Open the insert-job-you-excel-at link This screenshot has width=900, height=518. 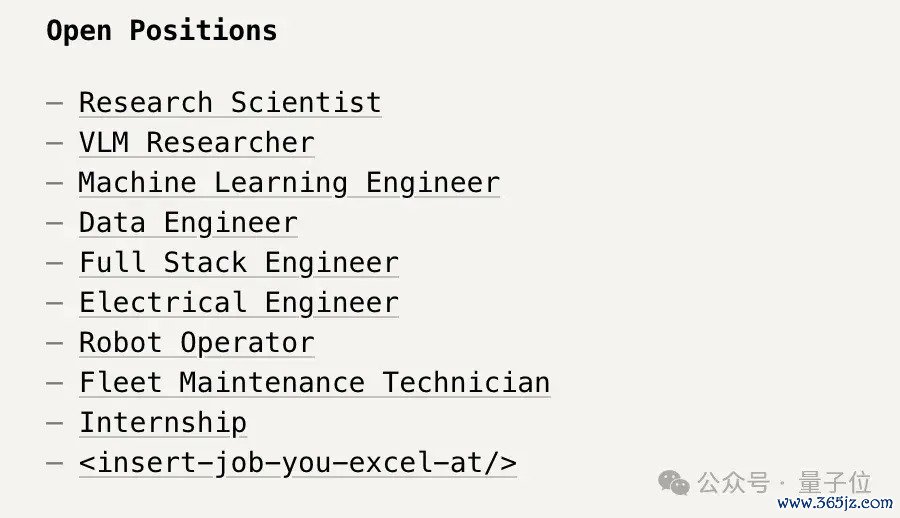298,463
